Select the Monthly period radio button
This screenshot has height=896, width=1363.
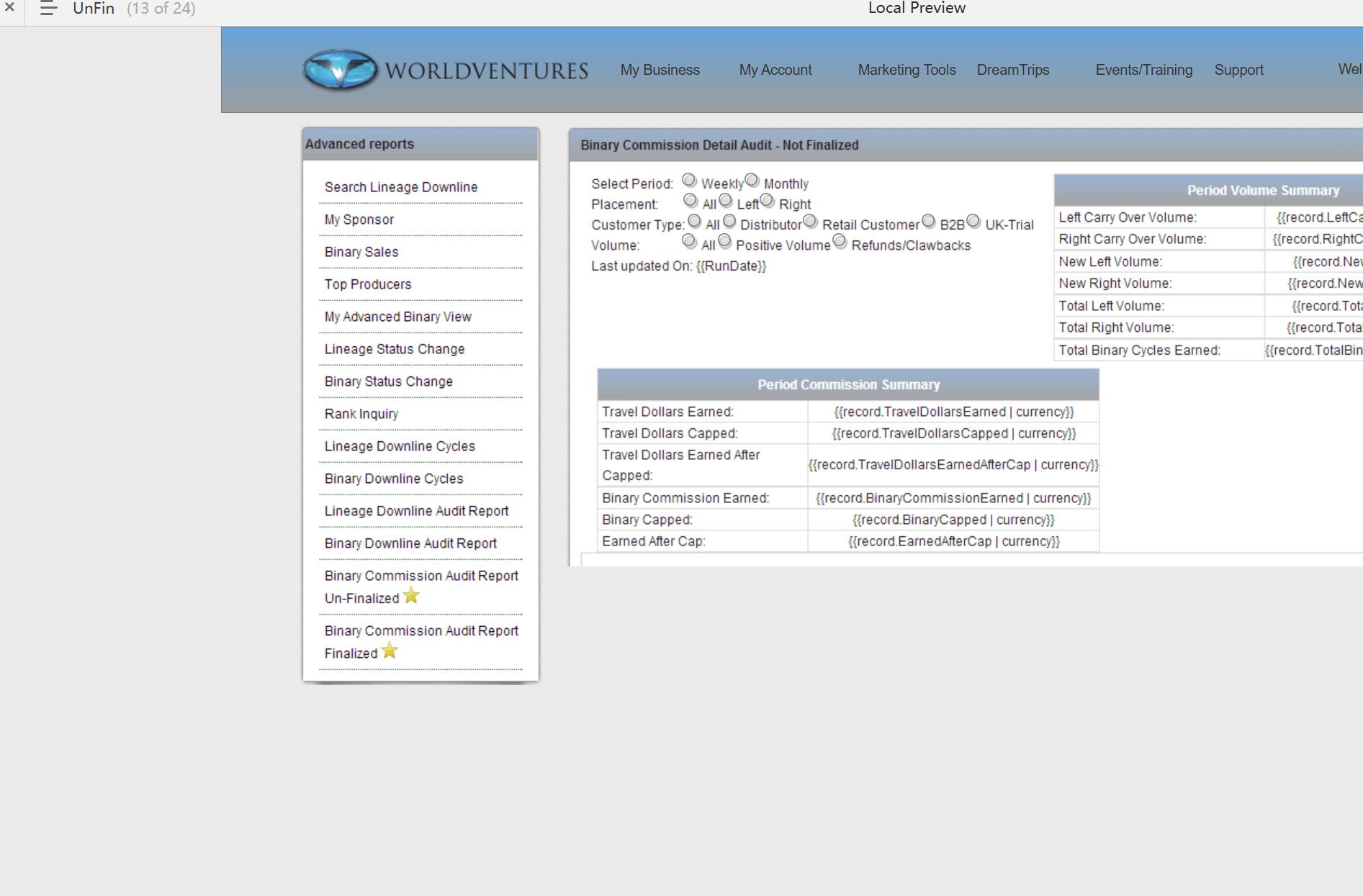point(752,181)
